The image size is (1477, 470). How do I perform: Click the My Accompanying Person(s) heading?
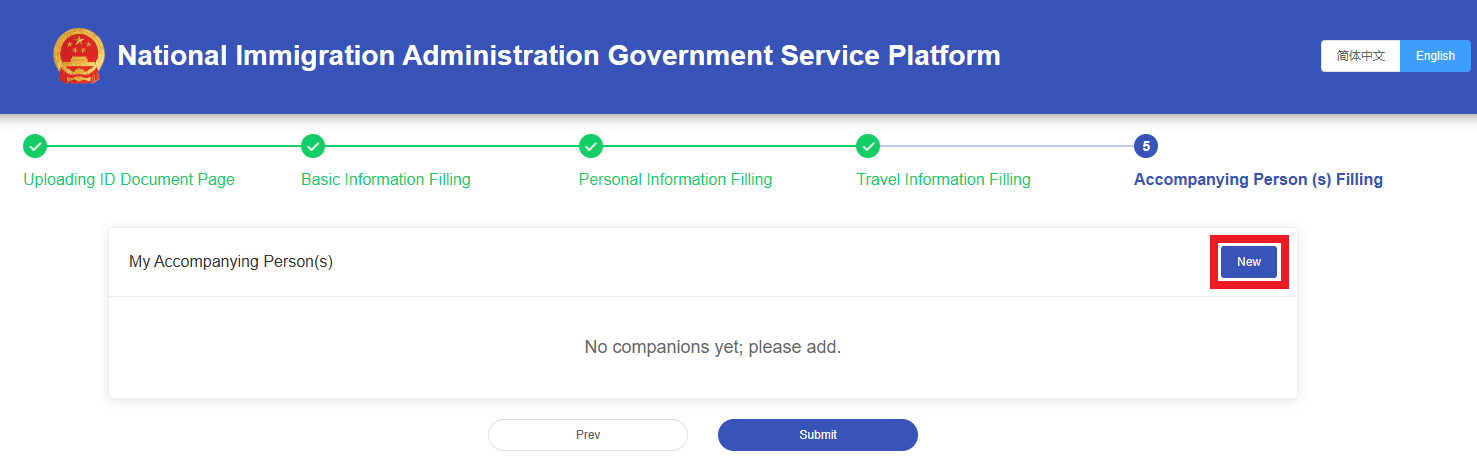click(231, 262)
